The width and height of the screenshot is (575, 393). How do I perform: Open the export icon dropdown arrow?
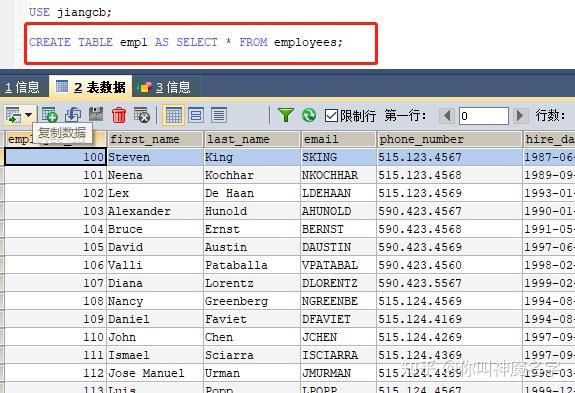tap(29, 116)
